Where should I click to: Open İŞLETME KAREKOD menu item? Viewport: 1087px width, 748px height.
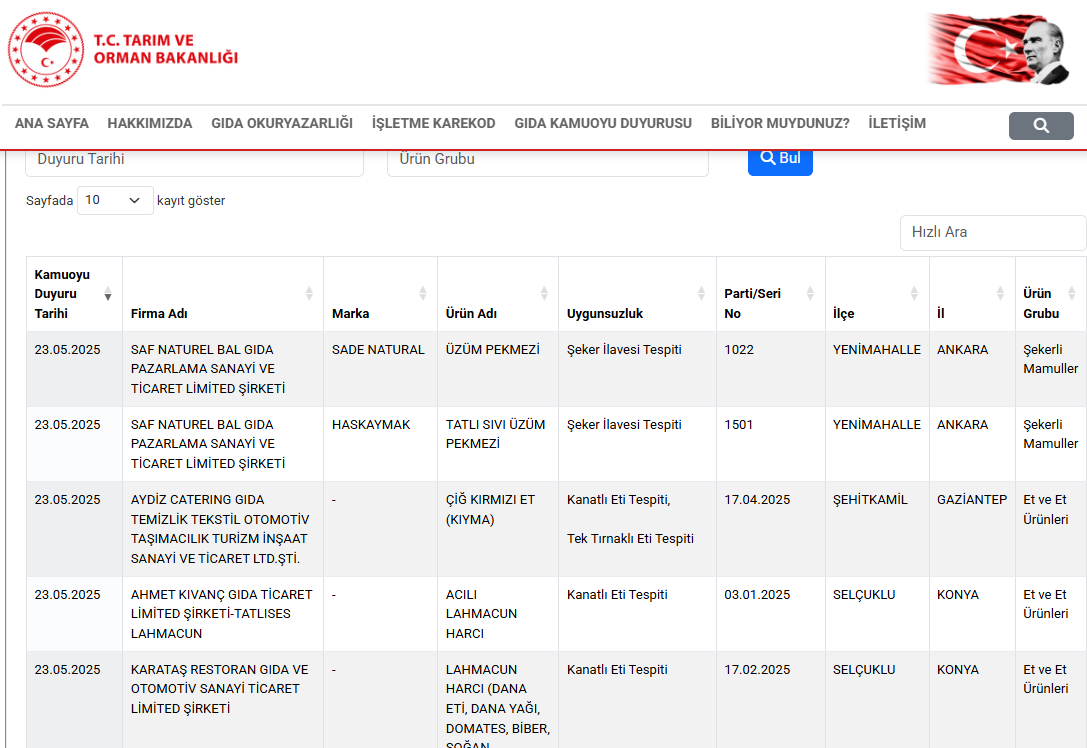pos(433,123)
